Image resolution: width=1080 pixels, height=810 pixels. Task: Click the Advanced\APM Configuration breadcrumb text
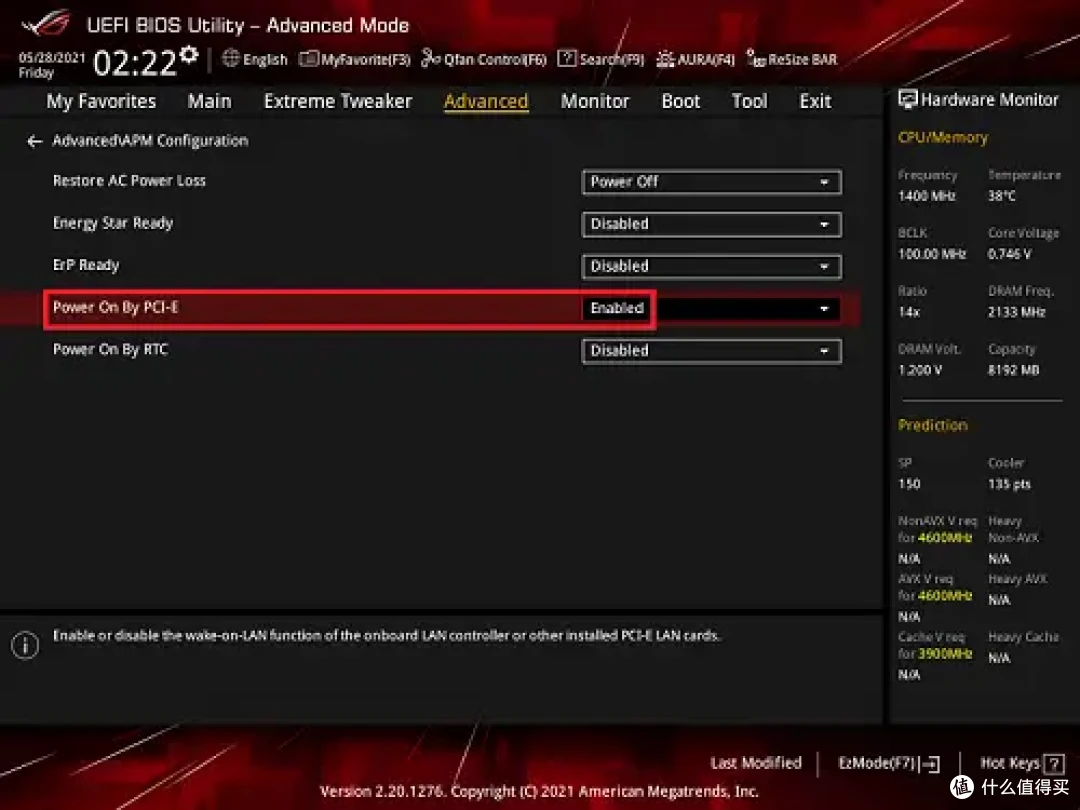(150, 141)
